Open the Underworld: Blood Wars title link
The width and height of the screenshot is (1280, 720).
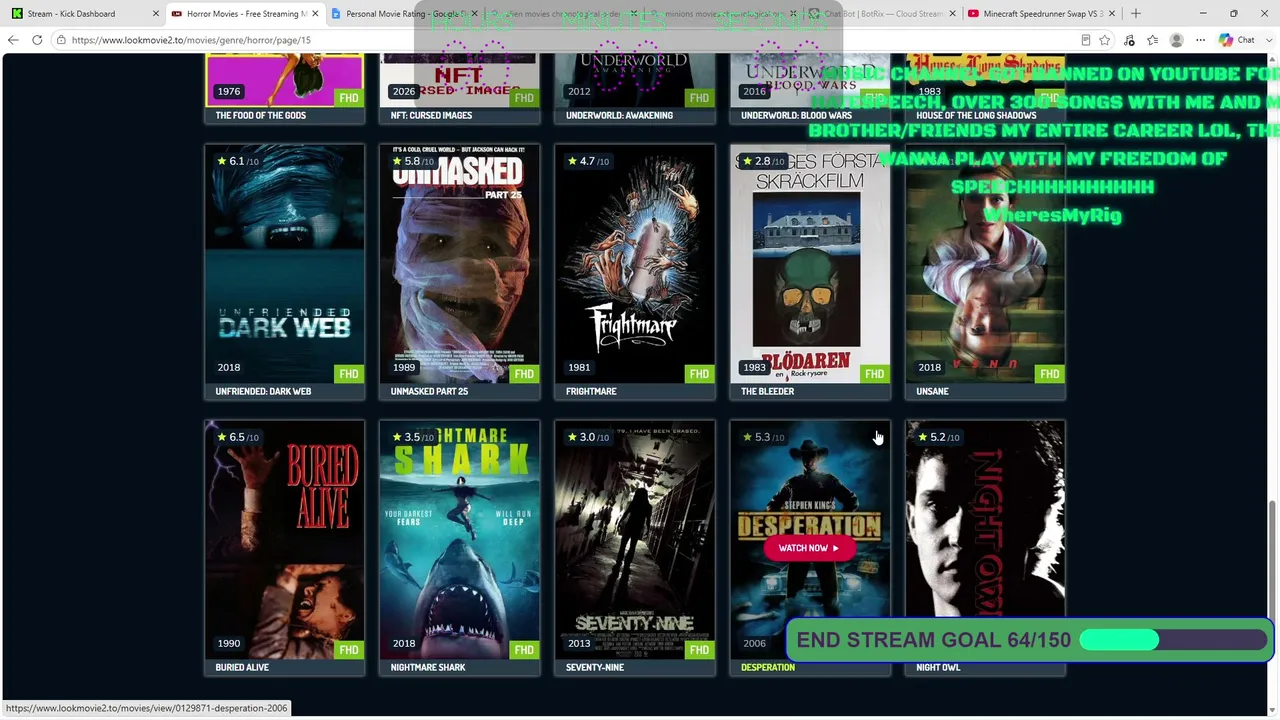[796, 115]
